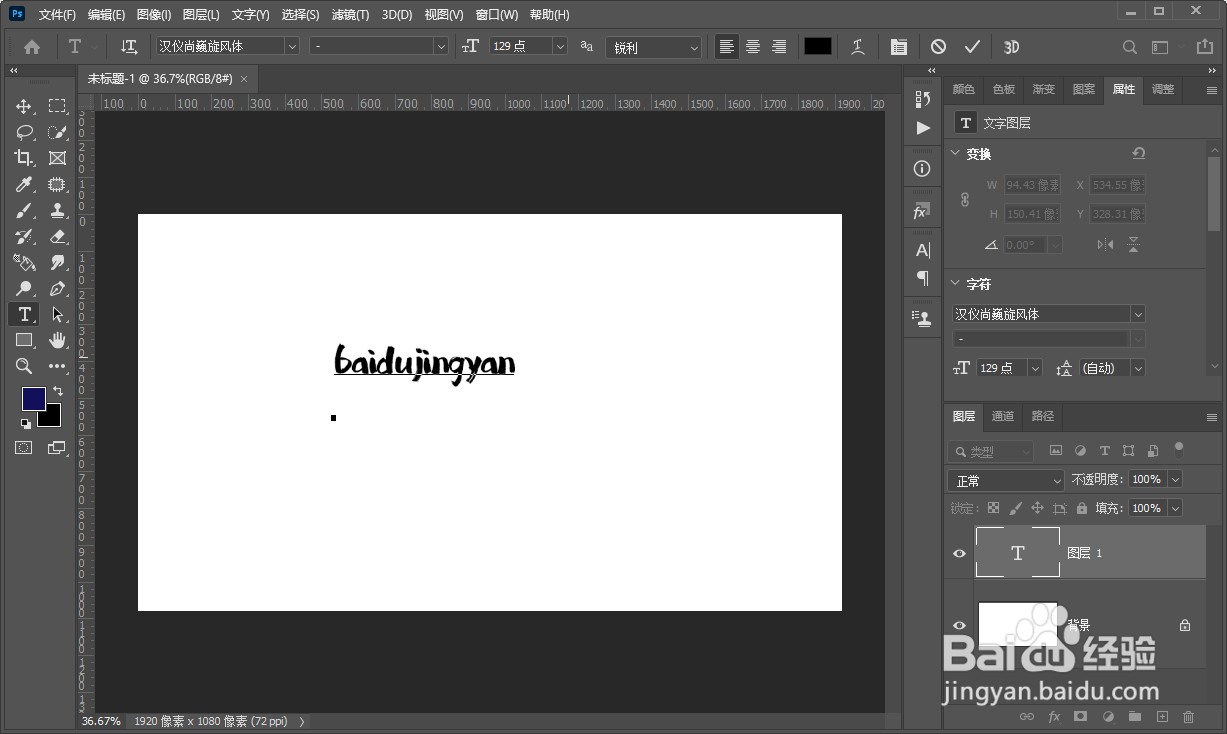Center align text
Viewport: 1227px width, 734px height.
[753, 47]
